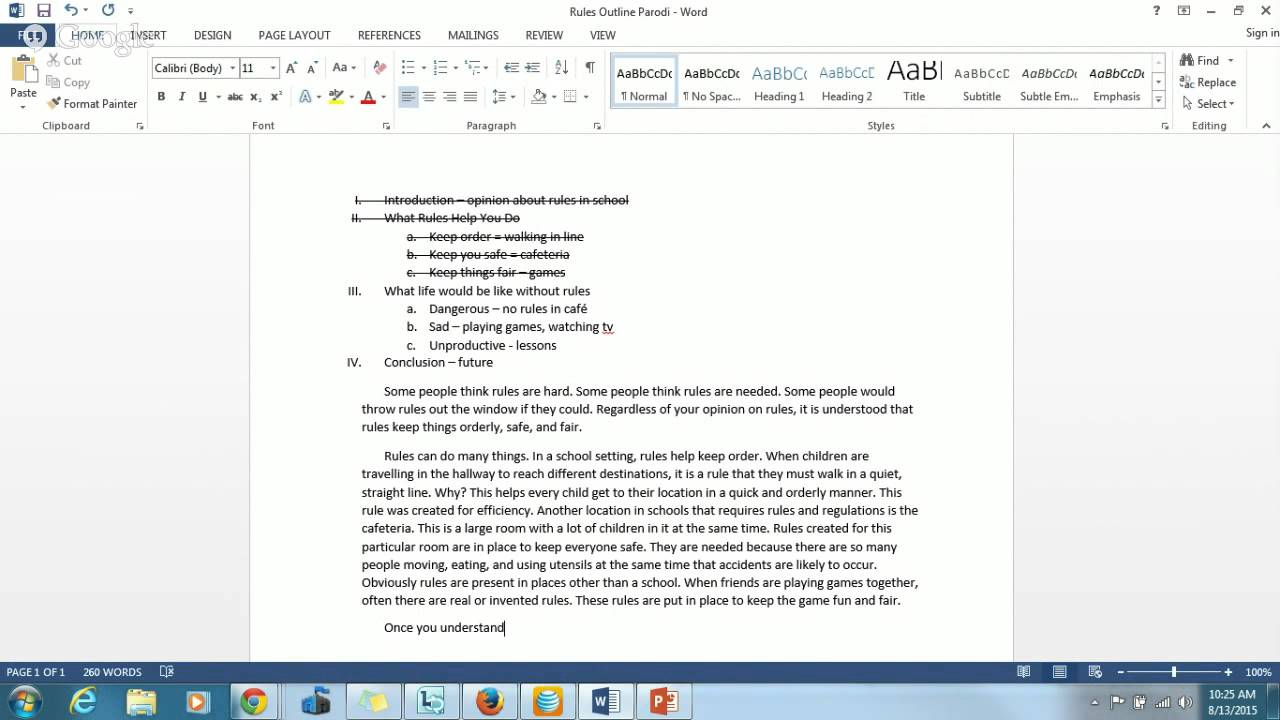Click Format Painter

[x=92, y=104]
